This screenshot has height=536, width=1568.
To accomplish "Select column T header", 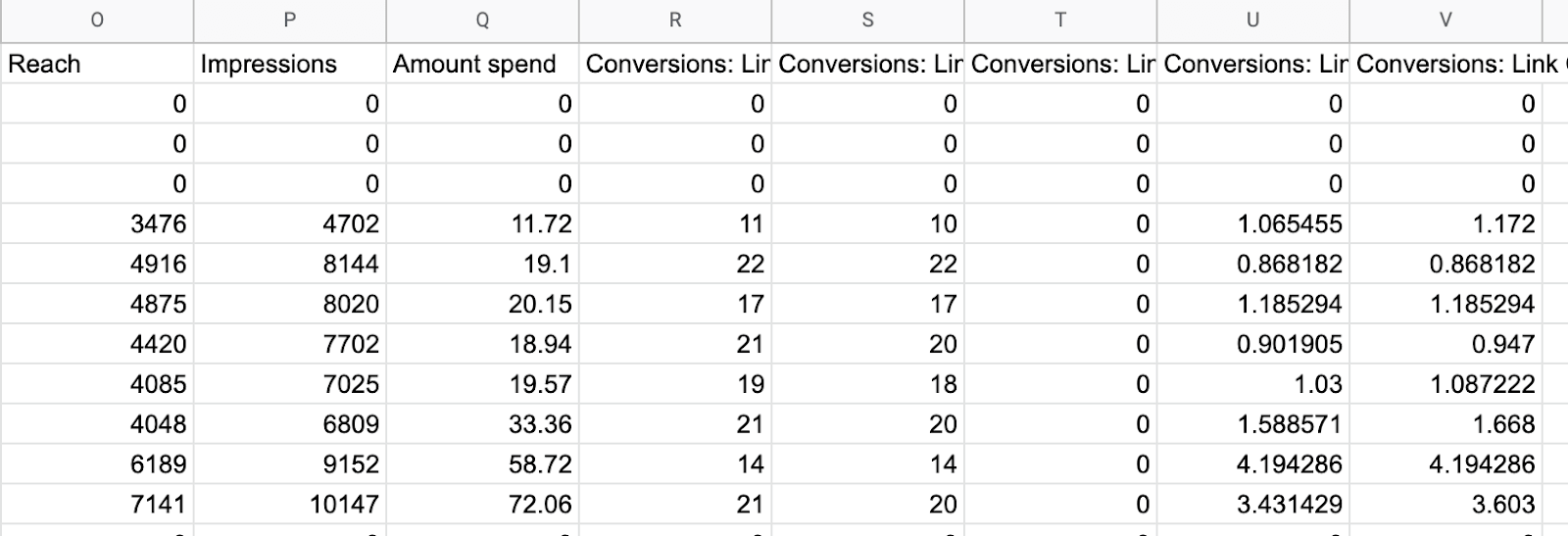I will coord(1060,21).
